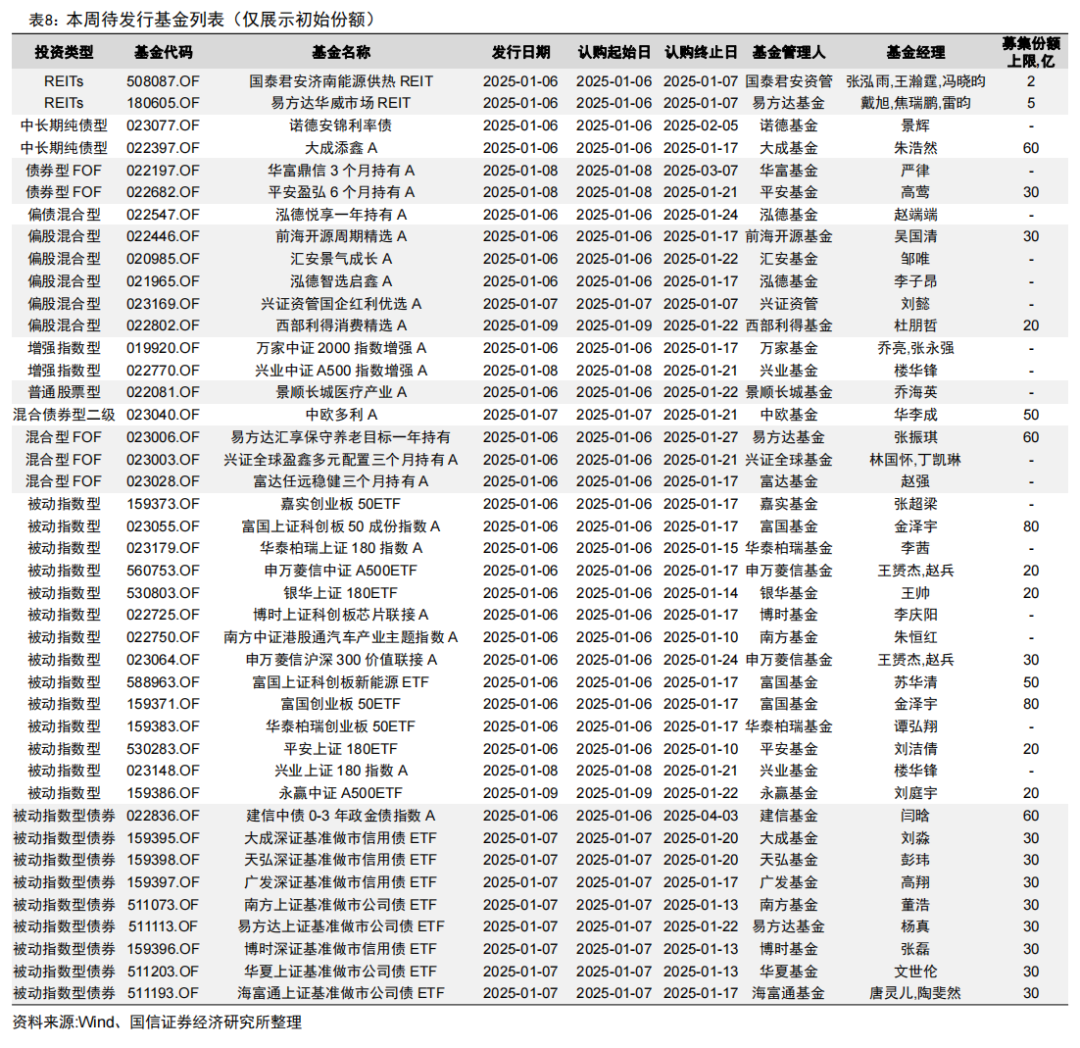The width and height of the screenshot is (1080, 1048).
Task: Click the source note 资料来源:Wind、国信证券经济研究所整理
Action: coord(157,1023)
